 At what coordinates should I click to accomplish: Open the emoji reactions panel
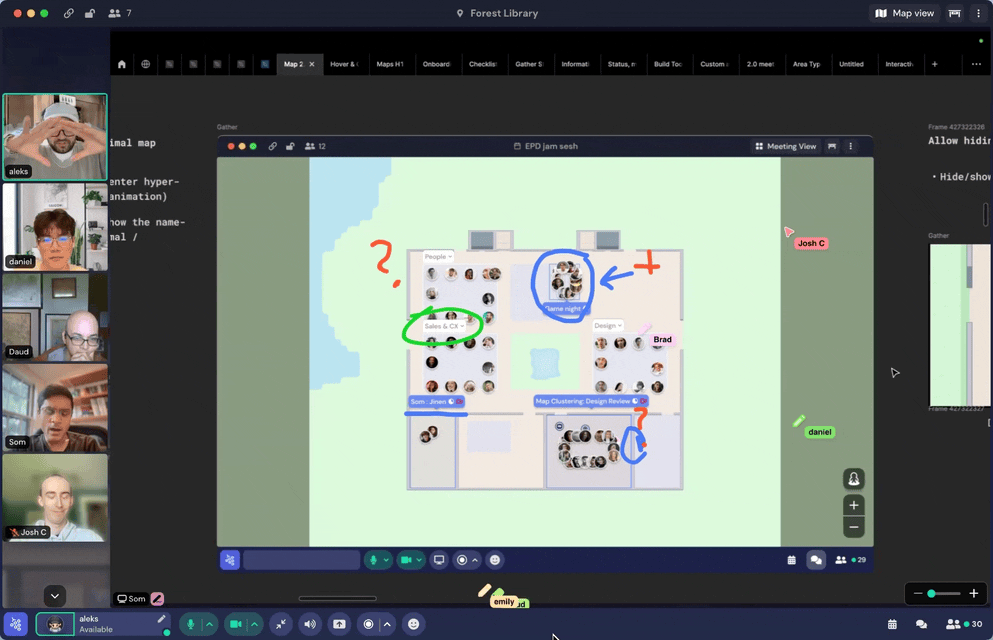coord(413,624)
